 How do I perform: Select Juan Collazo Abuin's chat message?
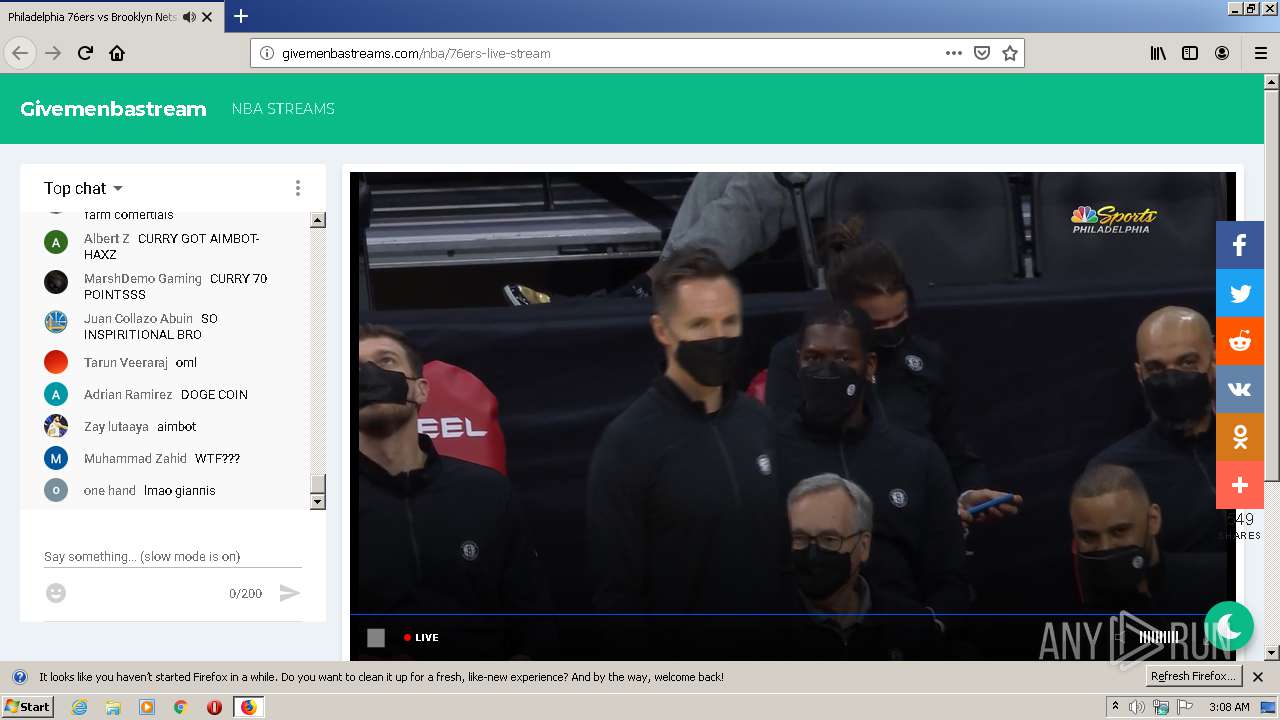[x=171, y=326]
